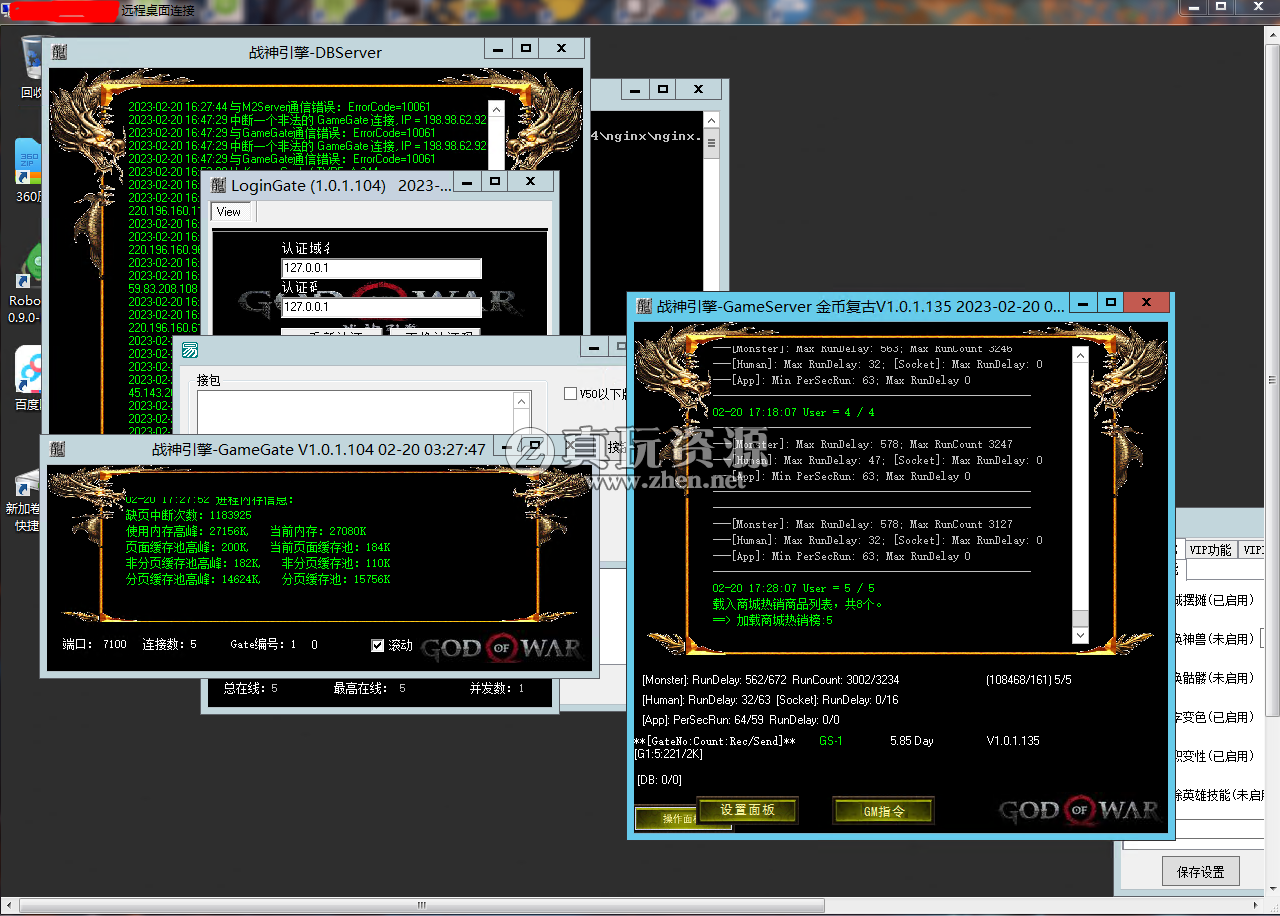Click the second 127.0.0.1 field in LoginGate
Image resolution: width=1280 pixels, height=916 pixels.
point(381,308)
